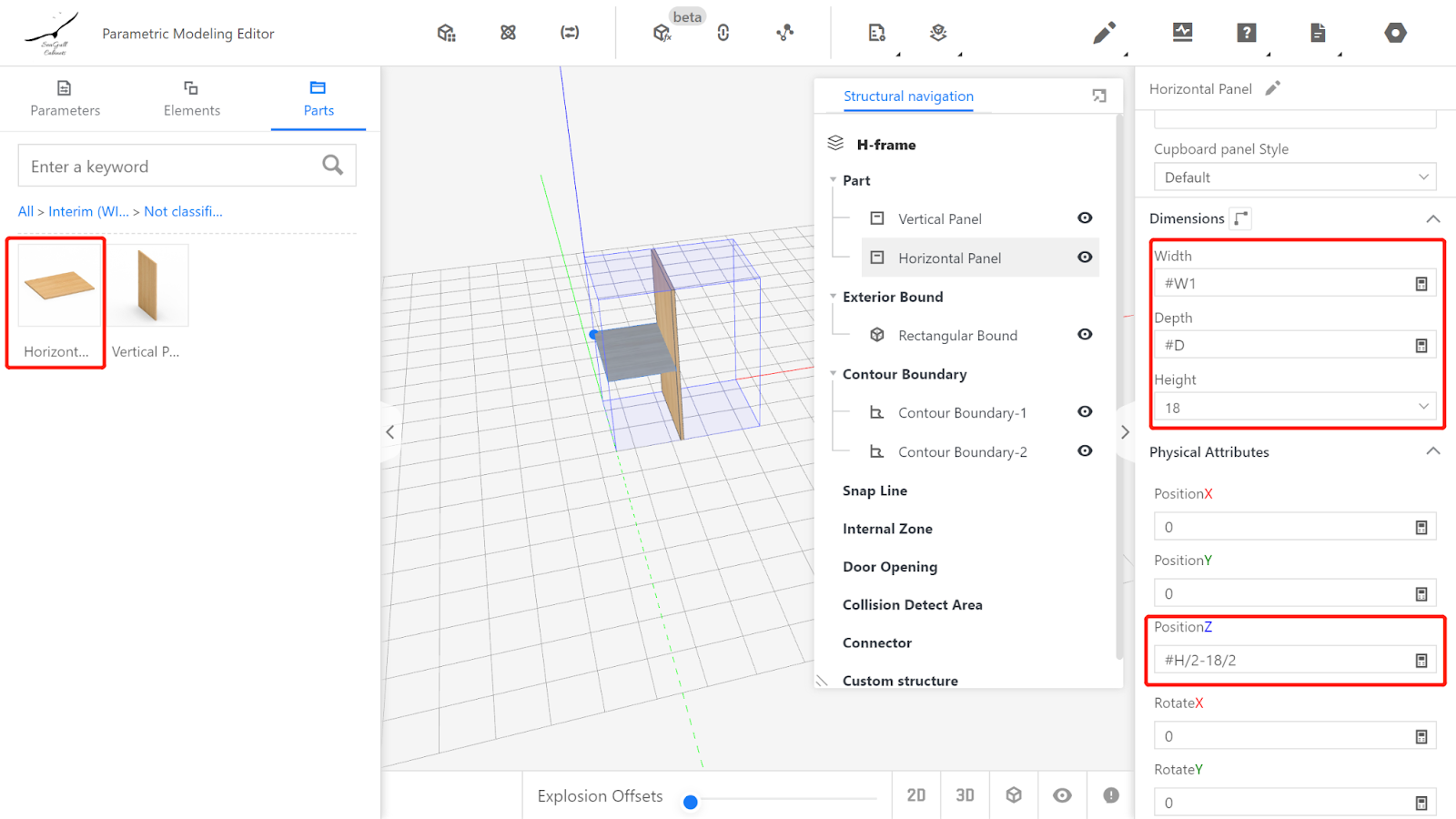Open the Elements tab

(191, 98)
